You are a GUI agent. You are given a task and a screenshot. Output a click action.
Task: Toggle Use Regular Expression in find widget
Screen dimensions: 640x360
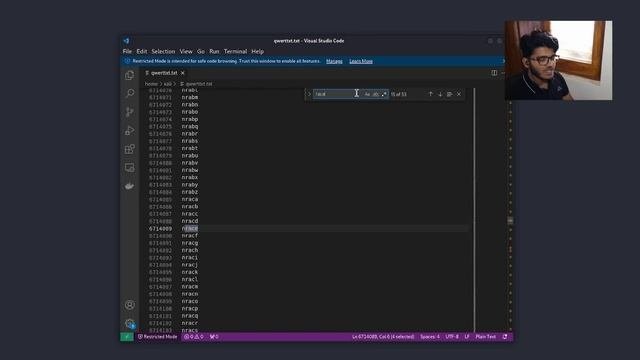pyautogui.click(x=384, y=94)
